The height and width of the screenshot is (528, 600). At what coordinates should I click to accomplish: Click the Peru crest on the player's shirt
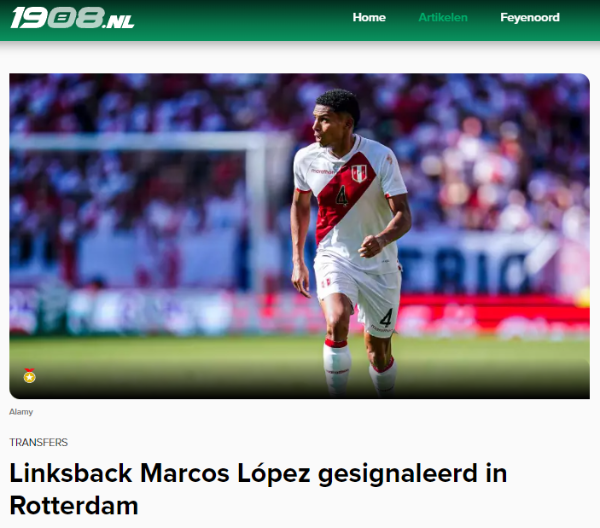pos(359,173)
